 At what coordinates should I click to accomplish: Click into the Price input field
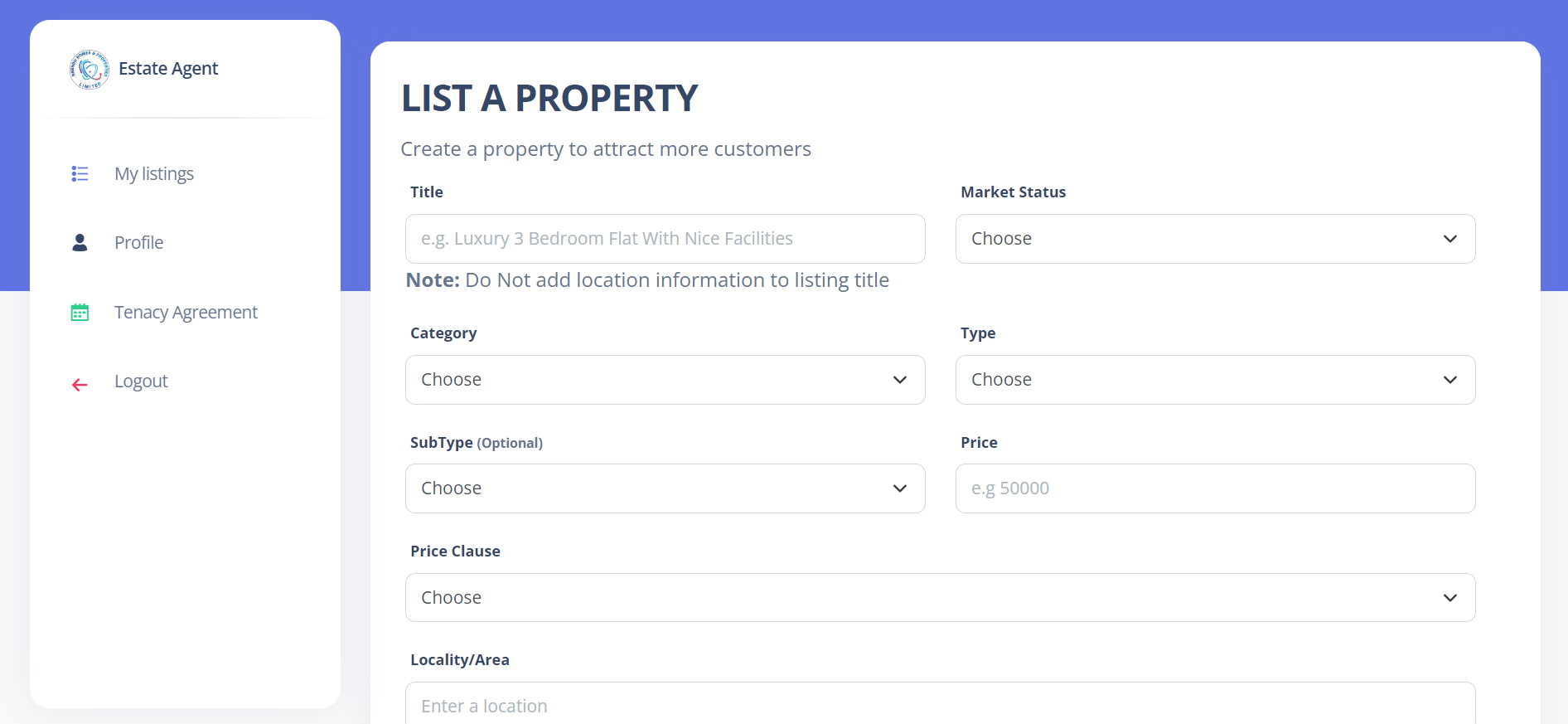click(x=1215, y=488)
